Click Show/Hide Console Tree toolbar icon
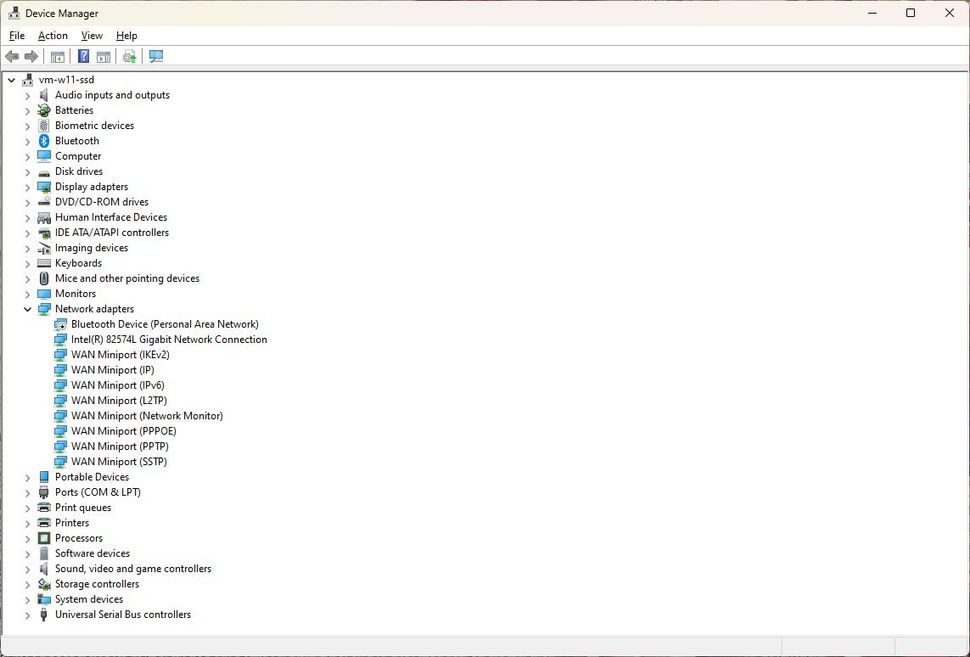The width and height of the screenshot is (970, 657). 58,57
